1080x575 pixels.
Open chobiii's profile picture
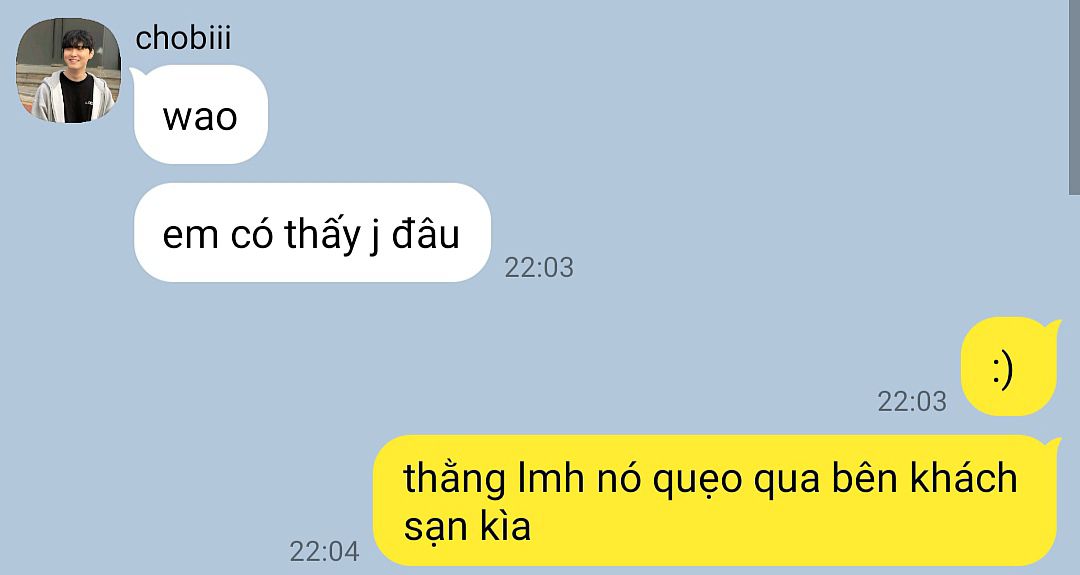68,71
